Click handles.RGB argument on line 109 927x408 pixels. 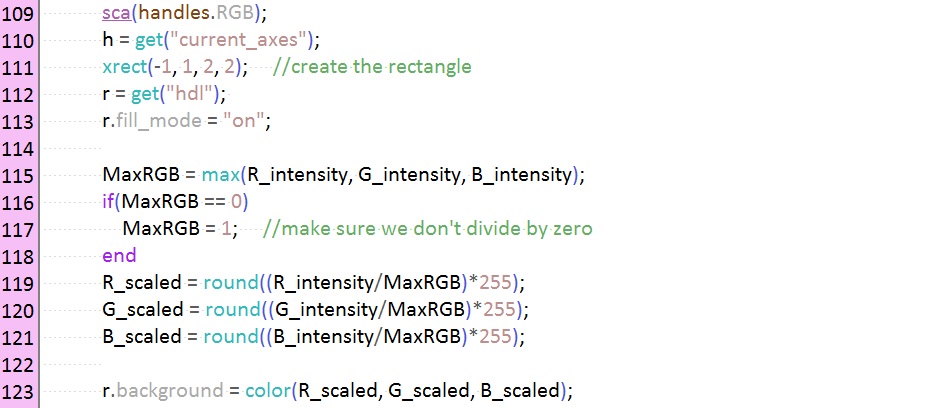pyautogui.click(x=196, y=12)
